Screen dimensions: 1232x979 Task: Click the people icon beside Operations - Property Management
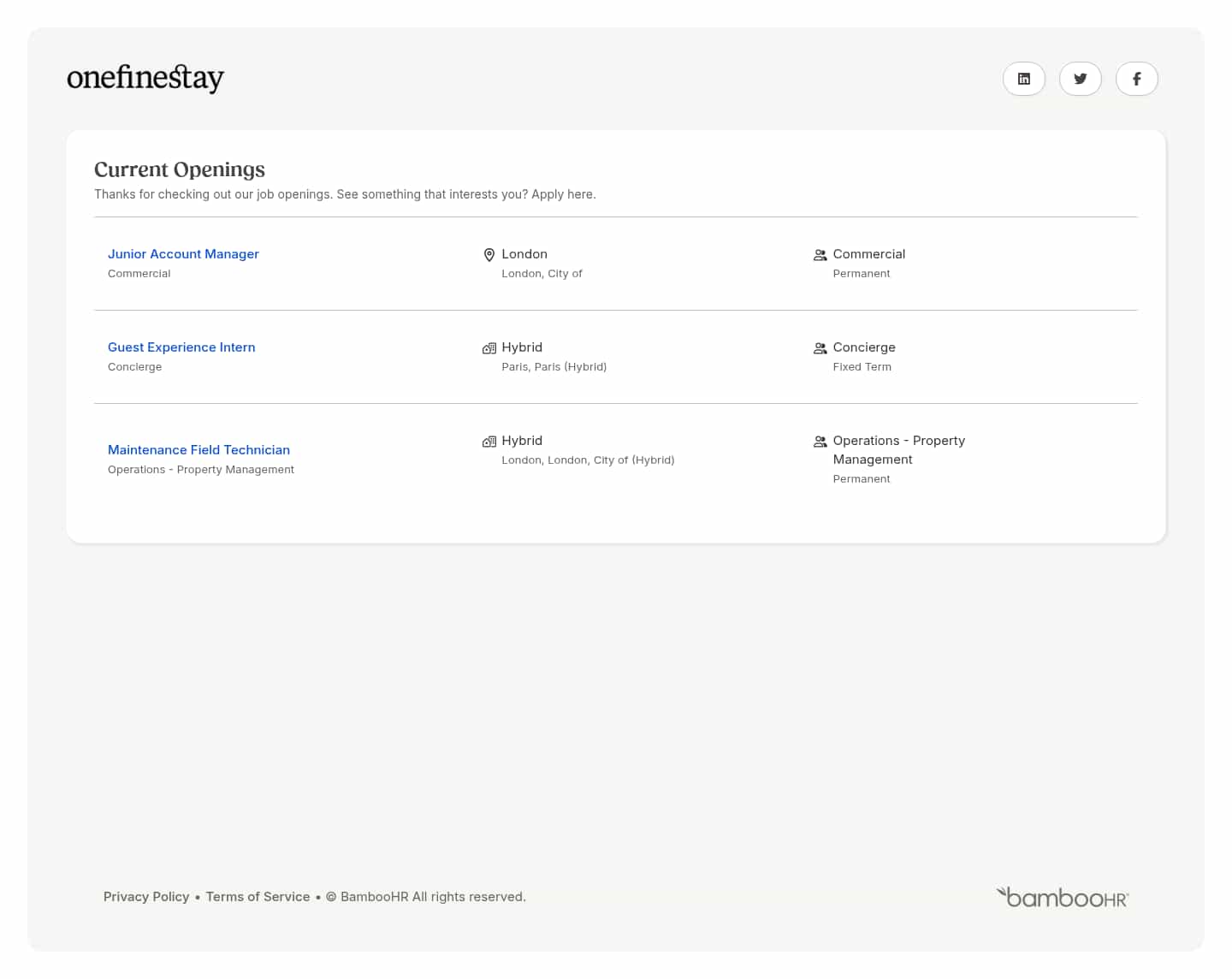pyautogui.click(x=820, y=442)
